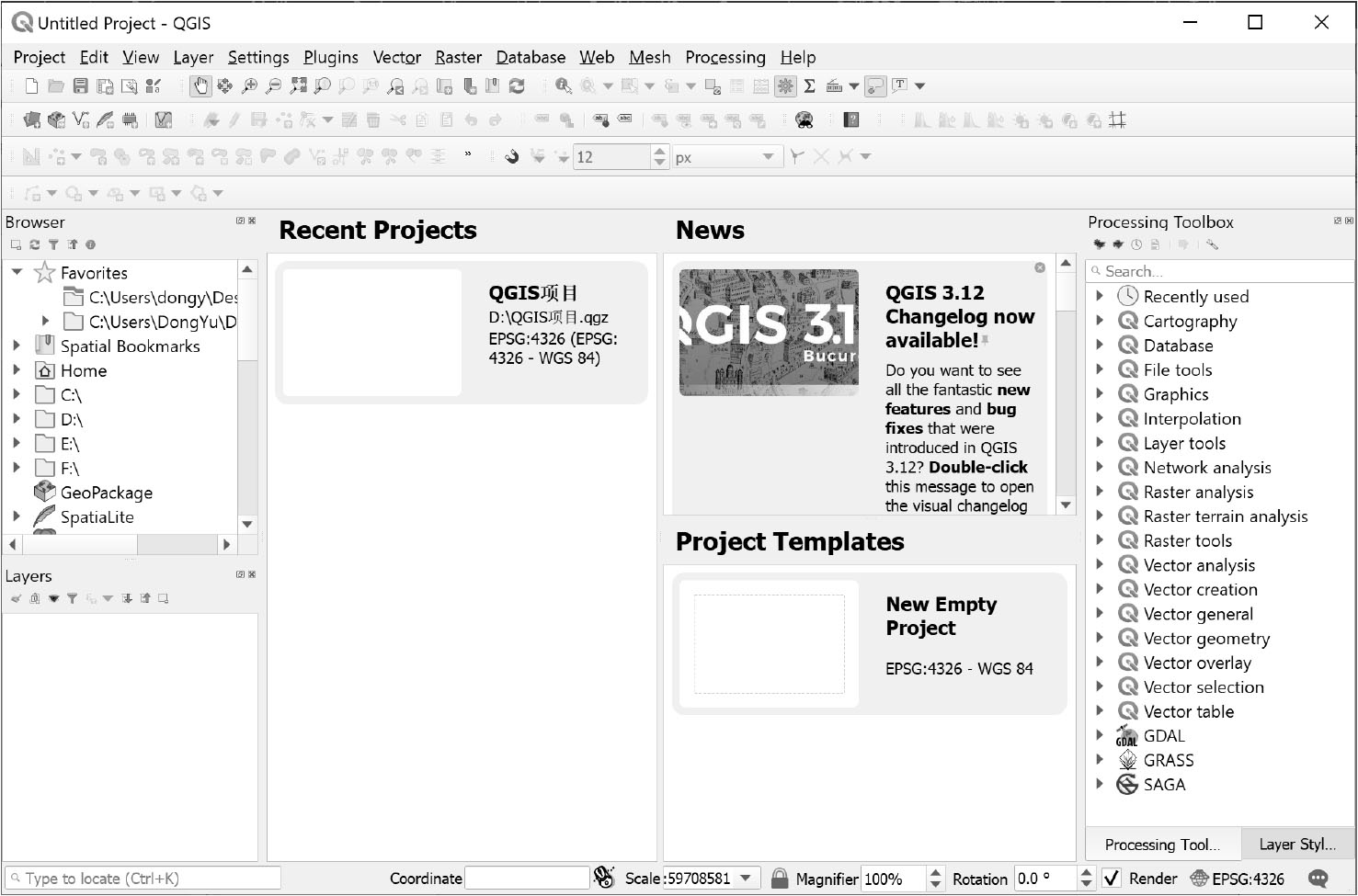Switch to the Layer Styling tab
1358x896 pixels.
tap(1296, 844)
